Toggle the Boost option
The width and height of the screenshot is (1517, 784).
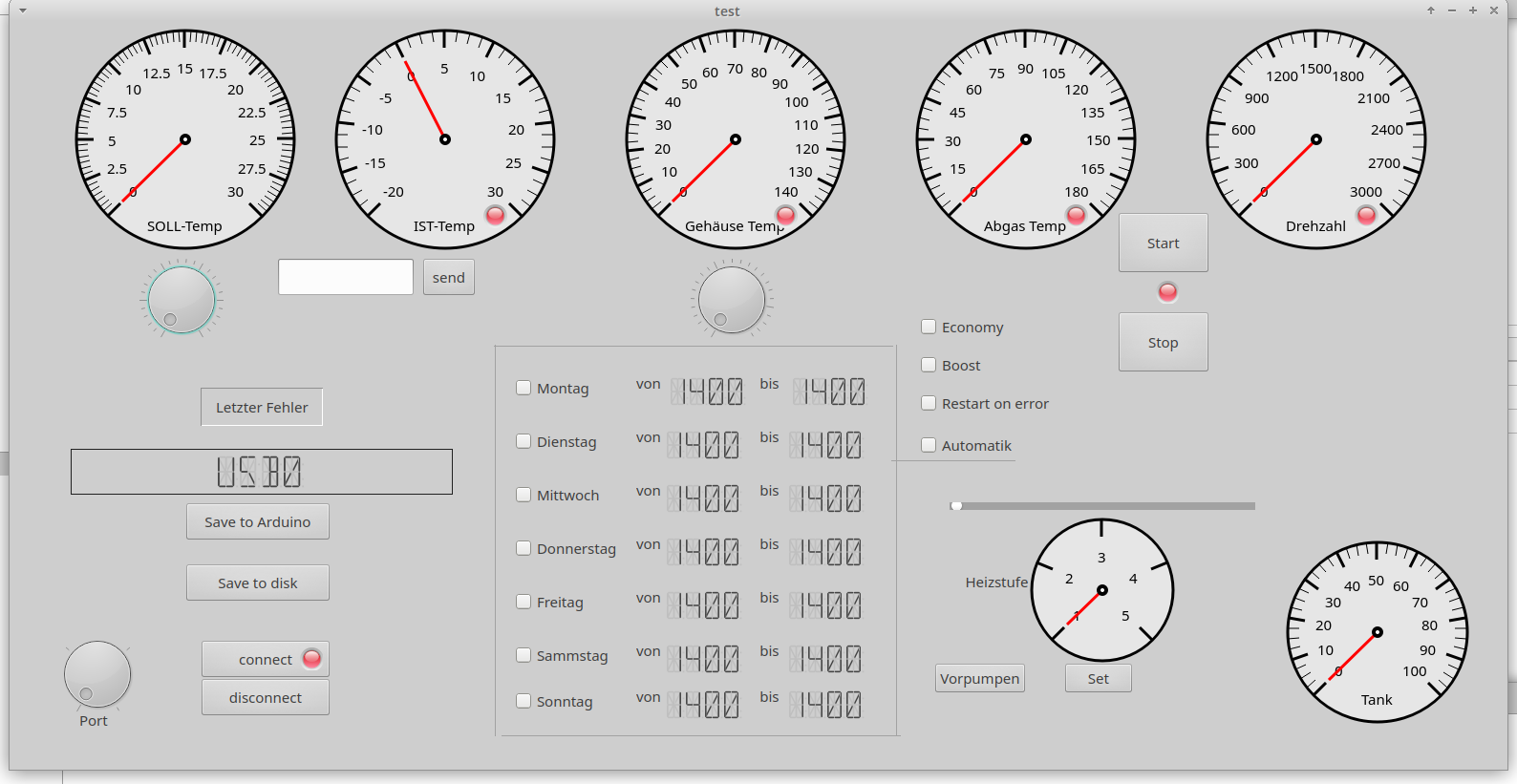(929, 365)
